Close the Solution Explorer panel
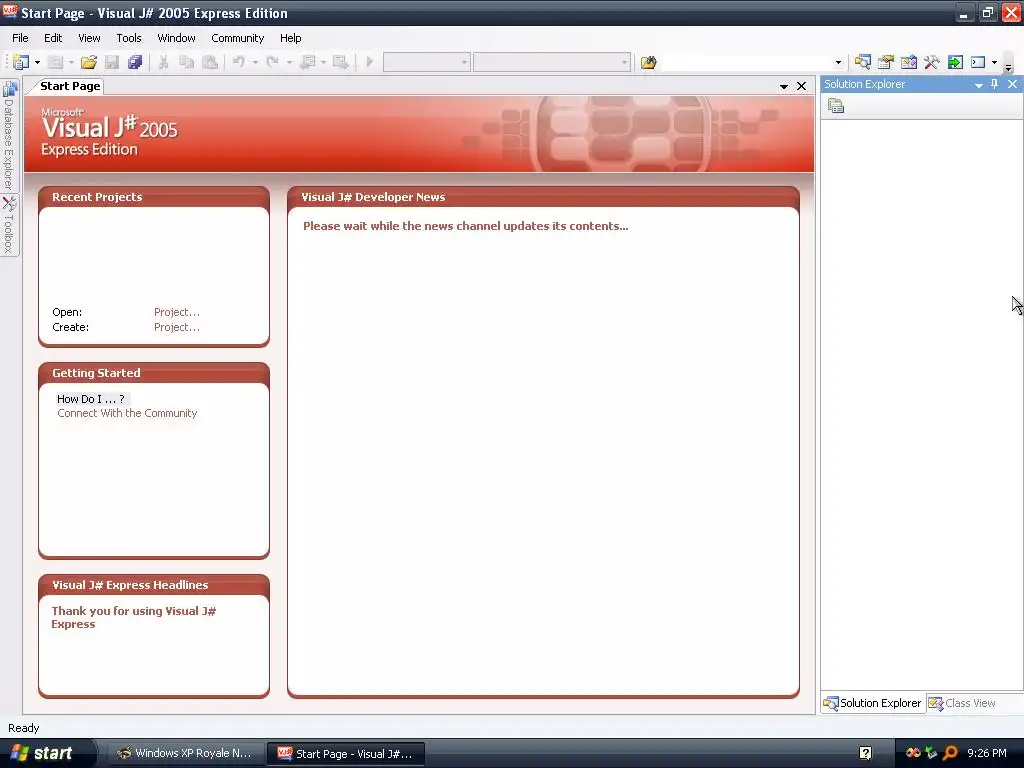Viewport: 1024px width, 768px height. tap(1012, 84)
